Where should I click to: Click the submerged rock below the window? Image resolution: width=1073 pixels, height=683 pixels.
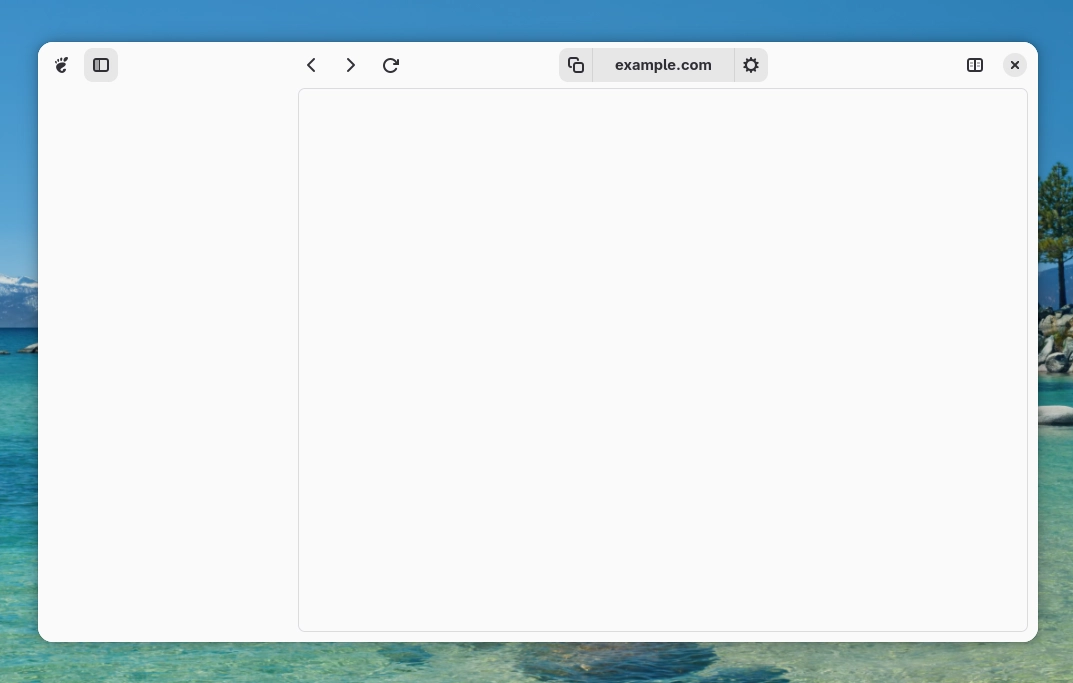coord(620,660)
